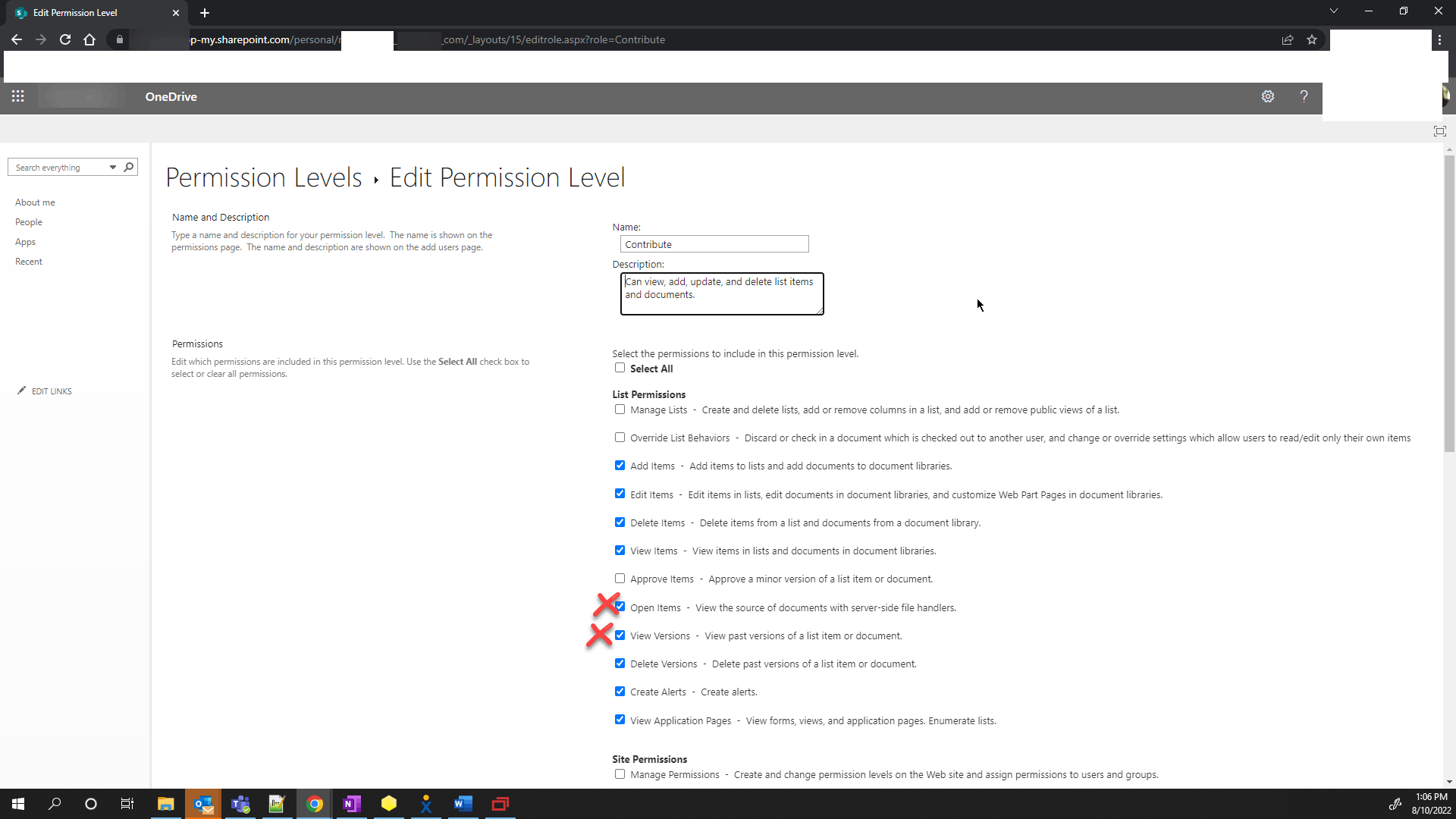
Task: Click the Name field containing Contribute
Action: [x=714, y=244]
